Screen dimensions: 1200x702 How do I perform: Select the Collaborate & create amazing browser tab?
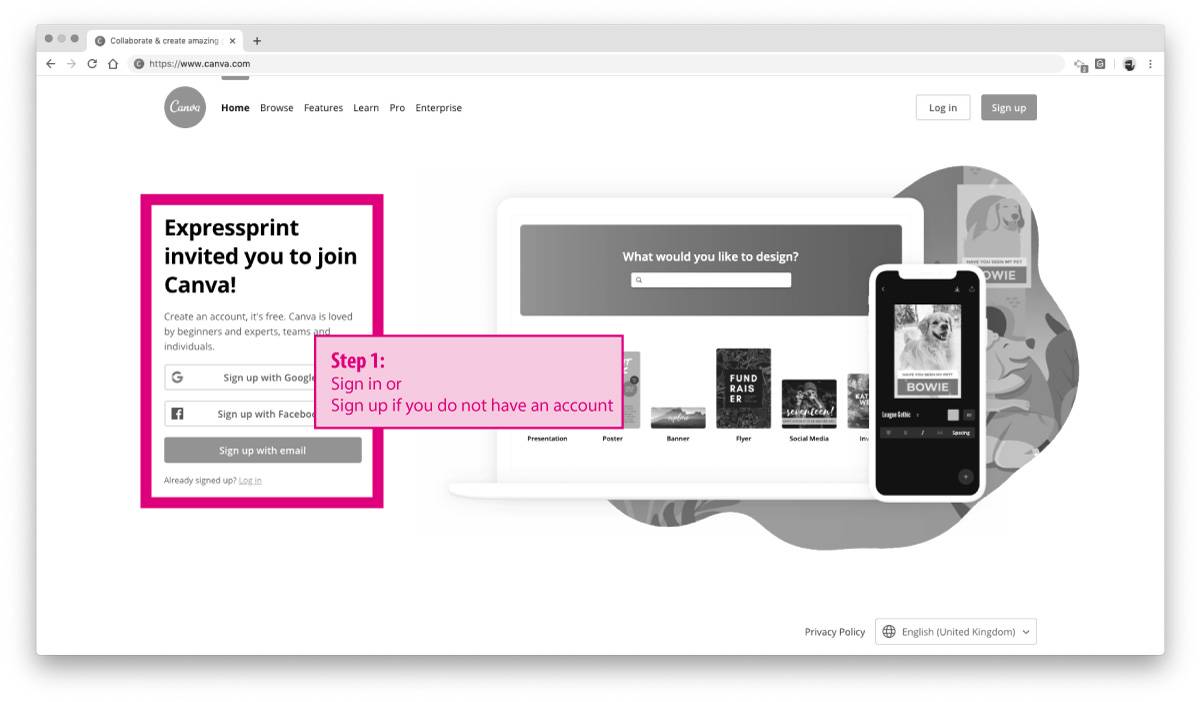(166, 41)
